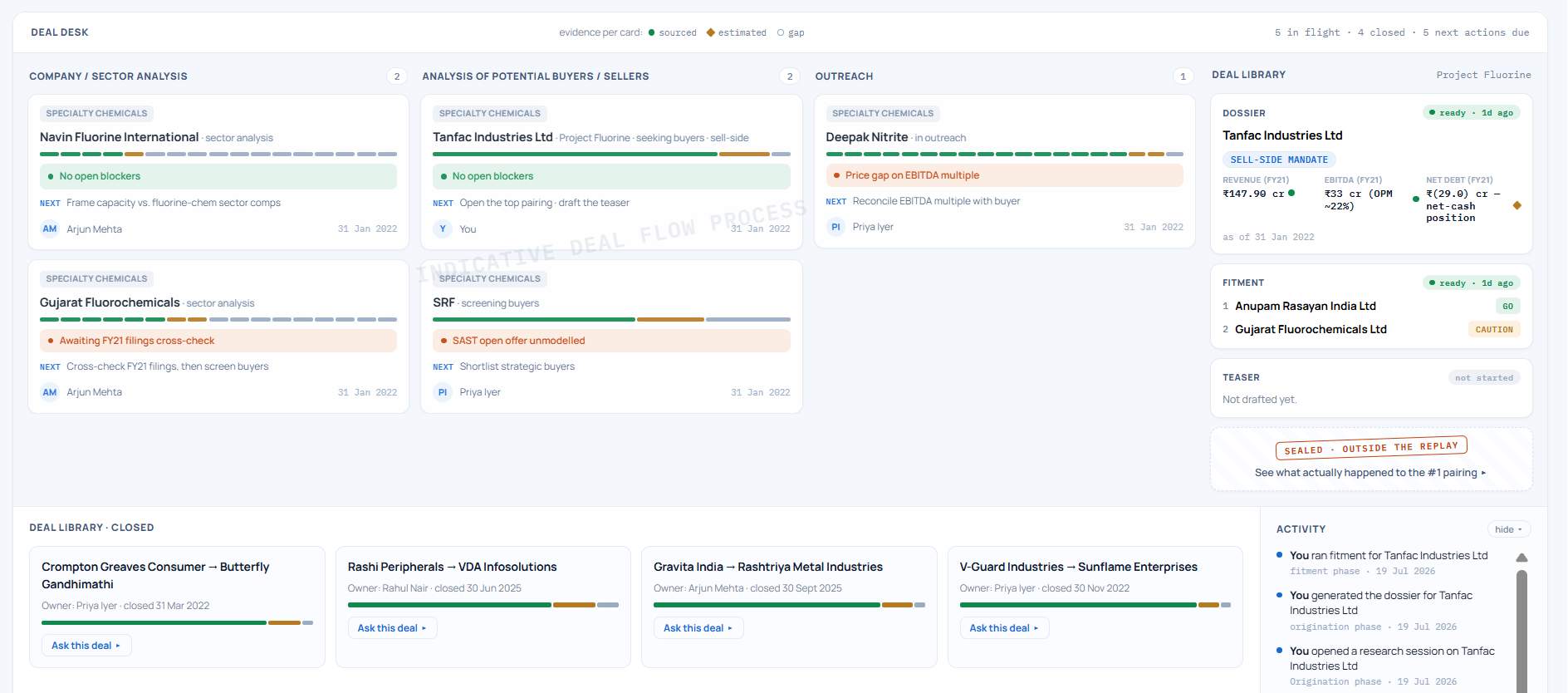
Task: Open the 'Tanfac Industries Ltd' Project Fluorine card
Action: 611,172
